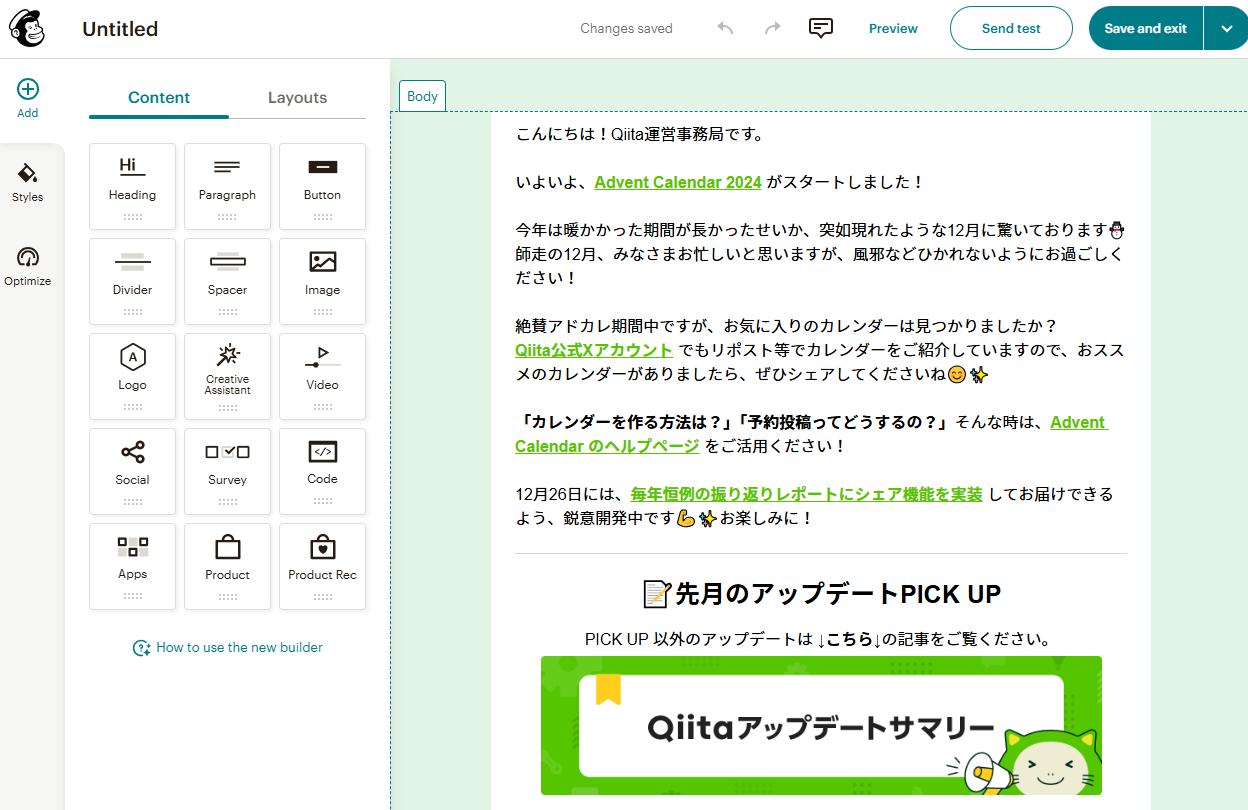The height and width of the screenshot is (810, 1248).
Task: Select the Product content block
Action: click(227, 566)
